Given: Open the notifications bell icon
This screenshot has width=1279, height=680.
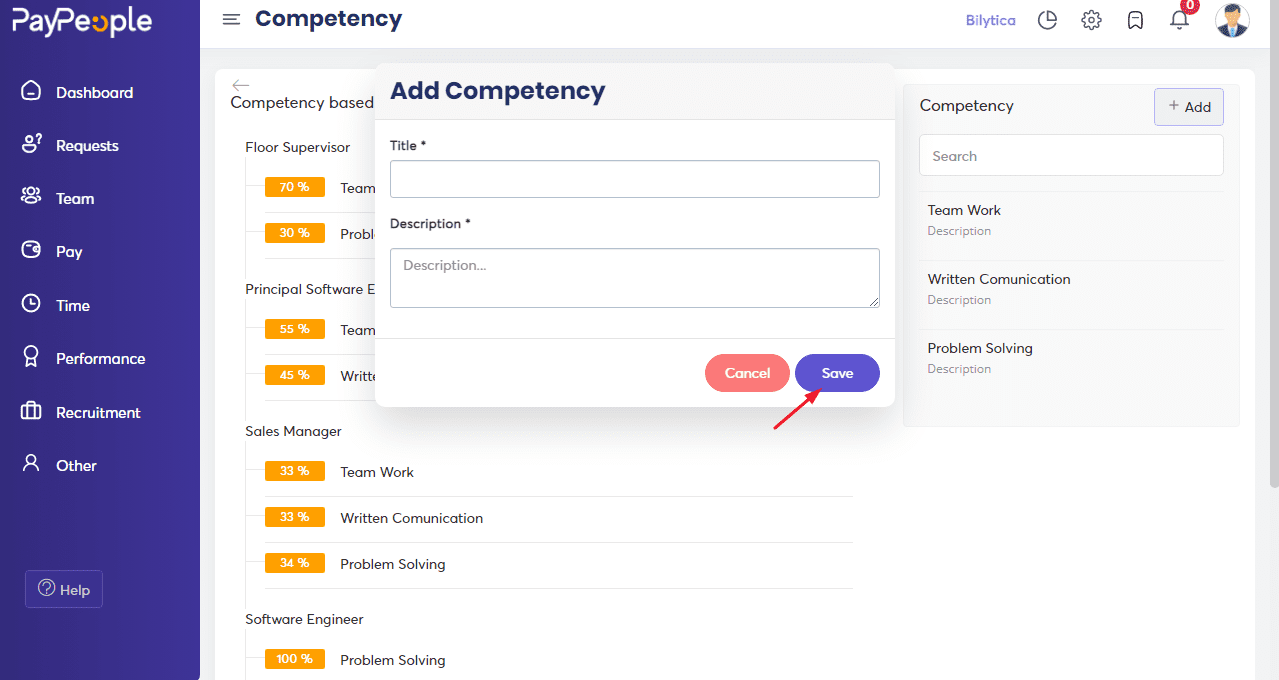Looking at the screenshot, I should point(1180,20).
